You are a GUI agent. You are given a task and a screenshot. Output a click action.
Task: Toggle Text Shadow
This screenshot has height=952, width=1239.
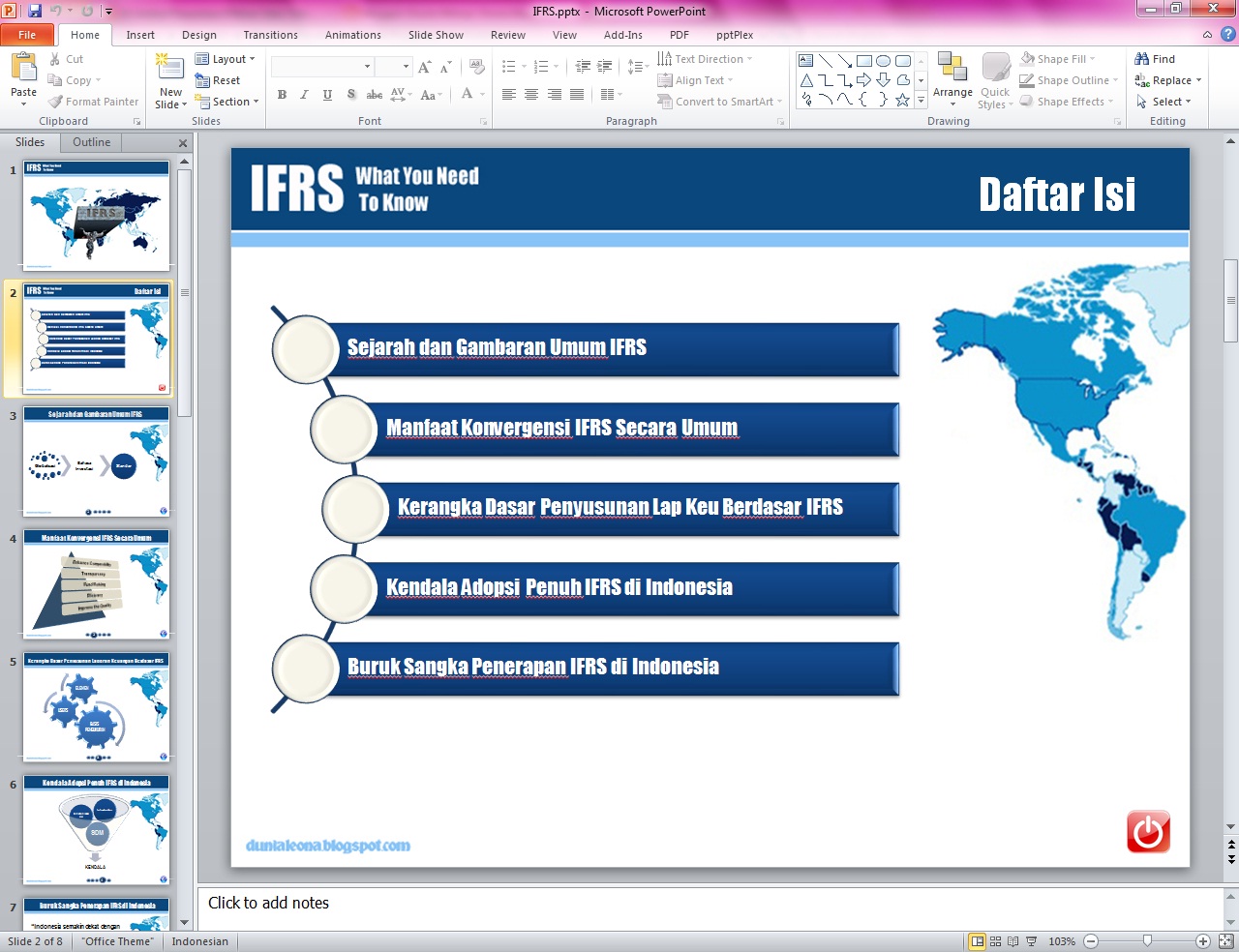350,95
